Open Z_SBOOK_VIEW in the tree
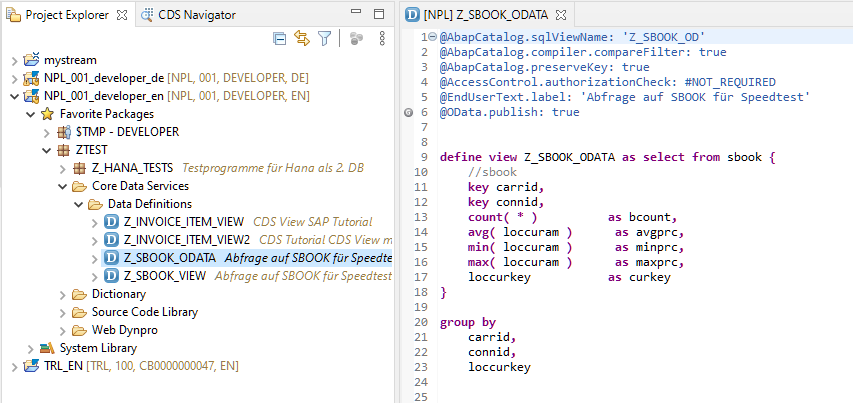The width and height of the screenshot is (853, 403). click(164, 276)
